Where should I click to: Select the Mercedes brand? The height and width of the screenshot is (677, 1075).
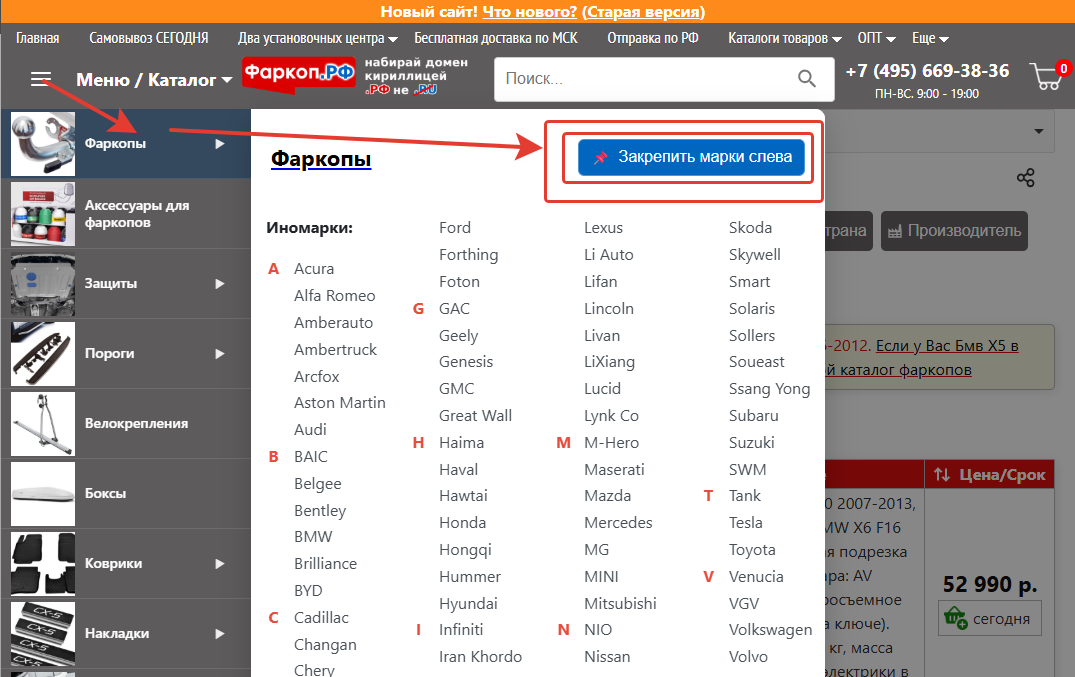click(618, 523)
